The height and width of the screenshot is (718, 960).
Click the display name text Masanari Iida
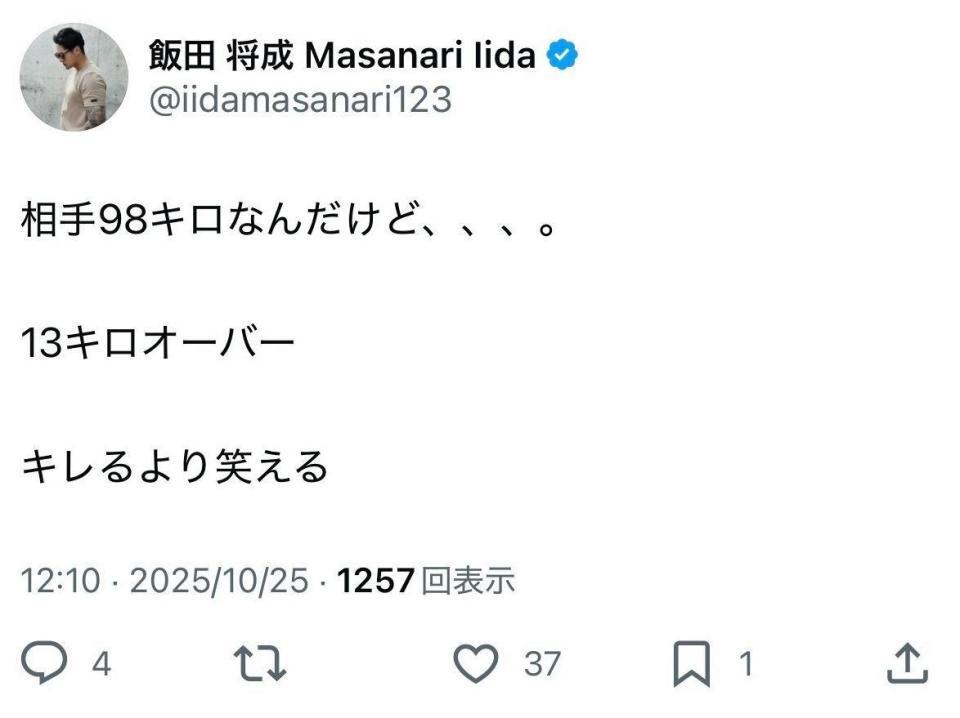[420, 56]
